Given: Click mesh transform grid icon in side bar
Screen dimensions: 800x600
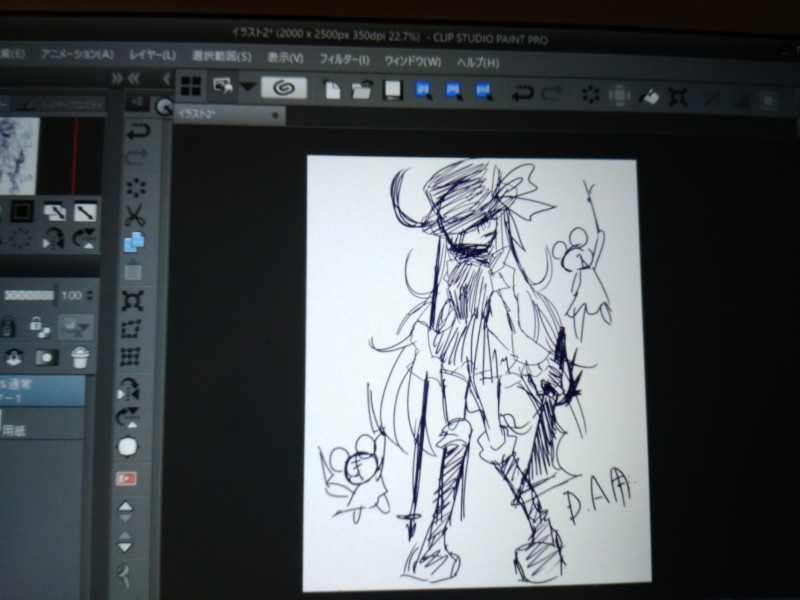Looking at the screenshot, I should [x=130, y=357].
